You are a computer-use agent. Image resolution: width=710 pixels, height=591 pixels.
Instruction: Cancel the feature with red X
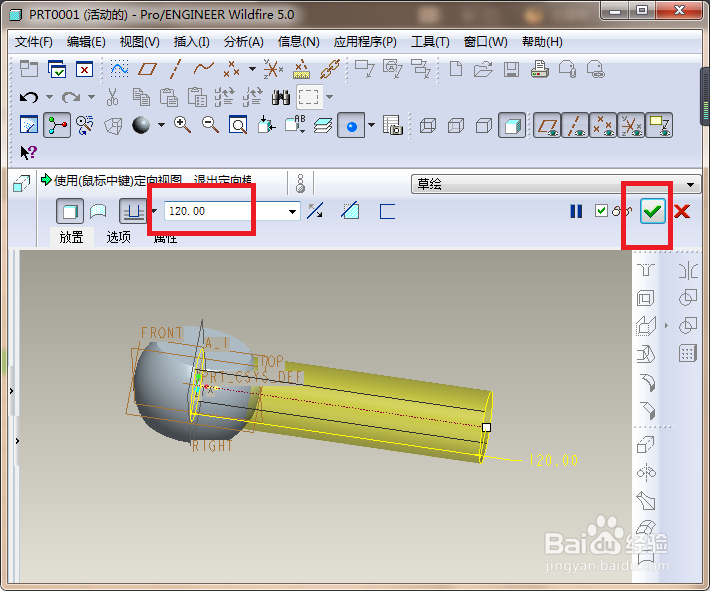[x=682, y=211]
